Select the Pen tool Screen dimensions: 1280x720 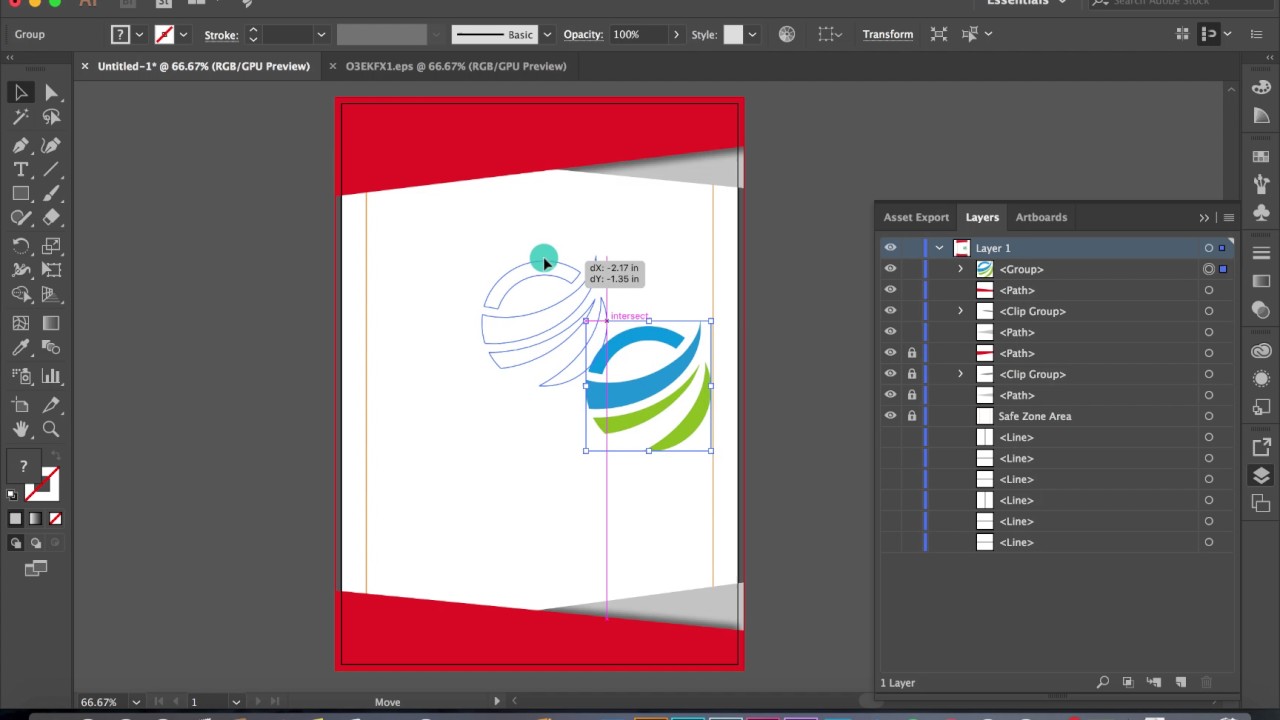pos(21,145)
